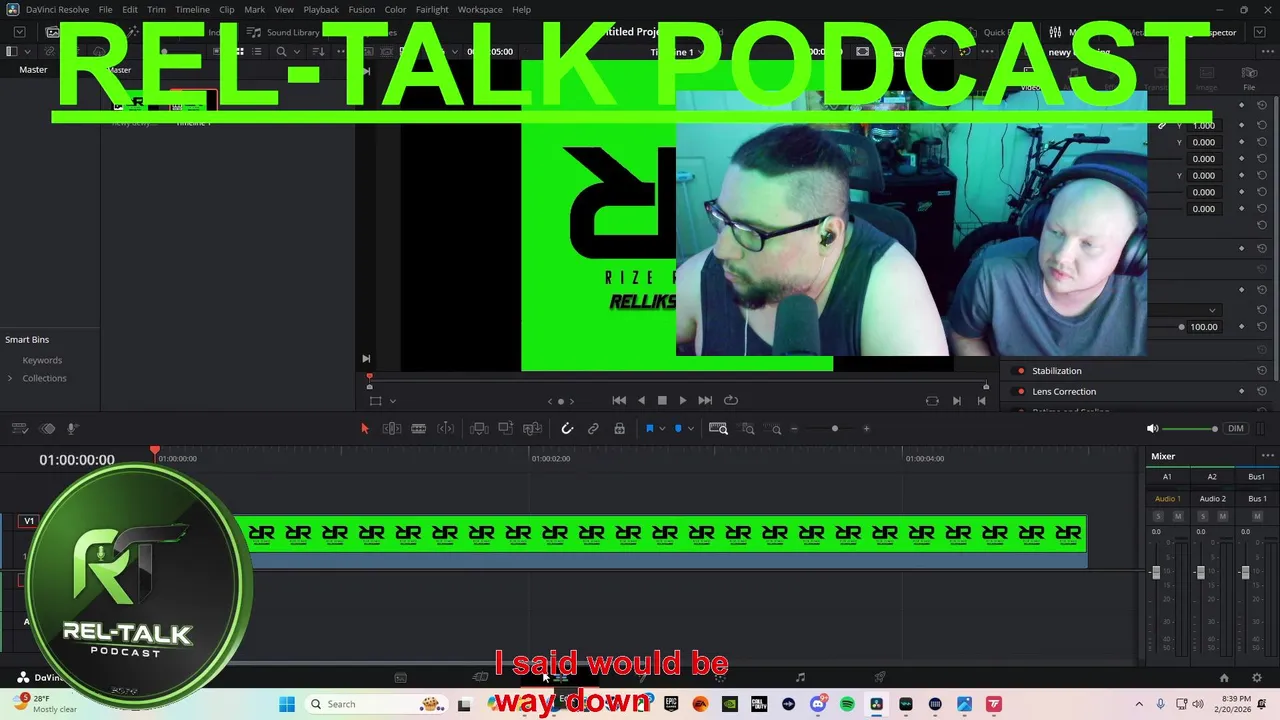Screen dimensions: 1280x720
Task: Open the flag color dropdown arrow
Action: pyautogui.click(x=661, y=429)
